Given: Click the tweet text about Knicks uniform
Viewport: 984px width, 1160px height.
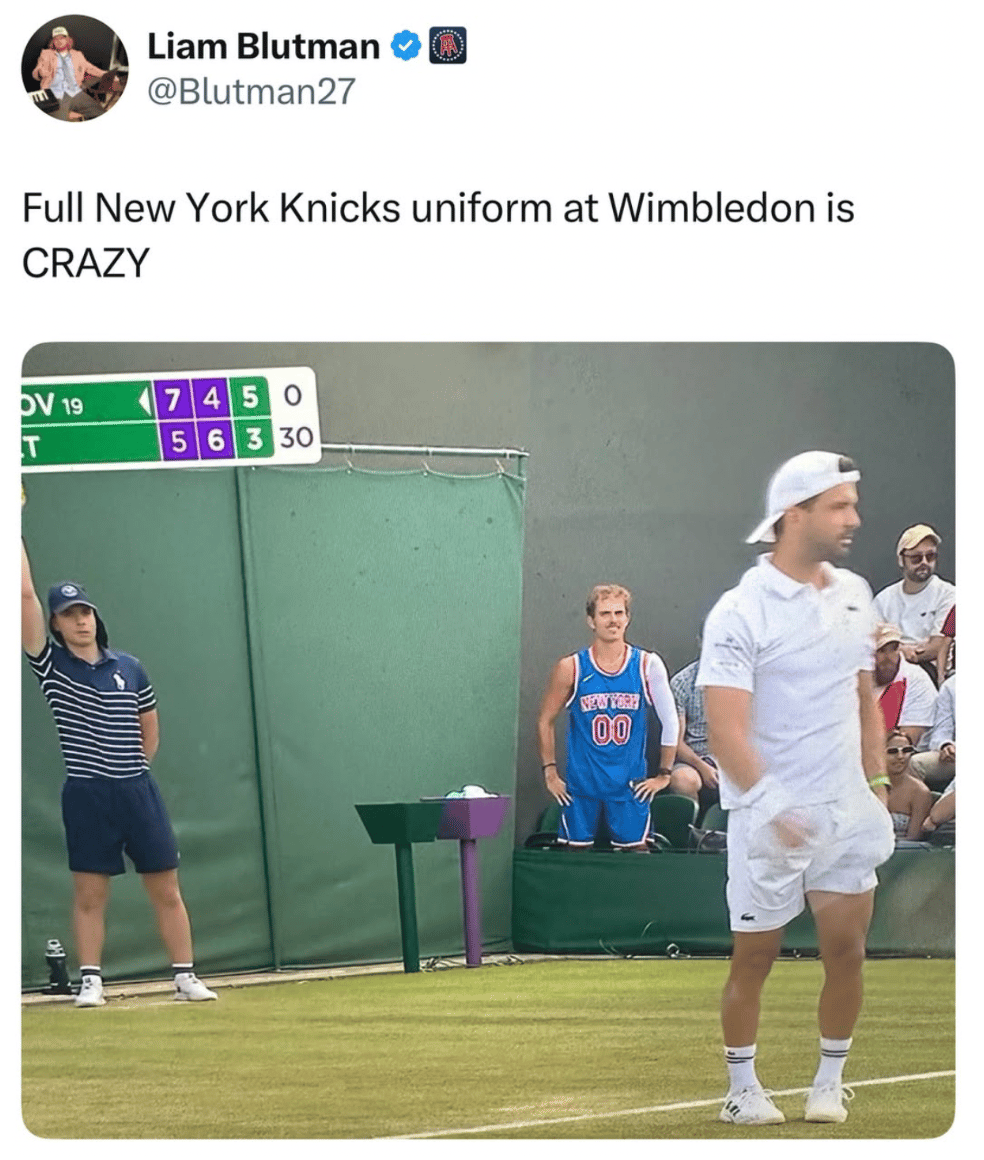Looking at the screenshot, I should point(438,235).
